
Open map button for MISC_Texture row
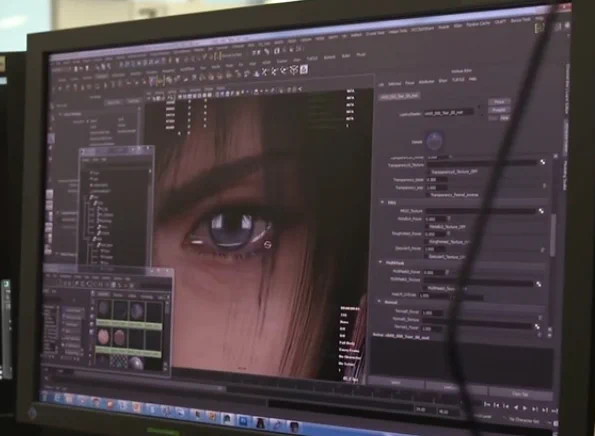tap(541, 211)
